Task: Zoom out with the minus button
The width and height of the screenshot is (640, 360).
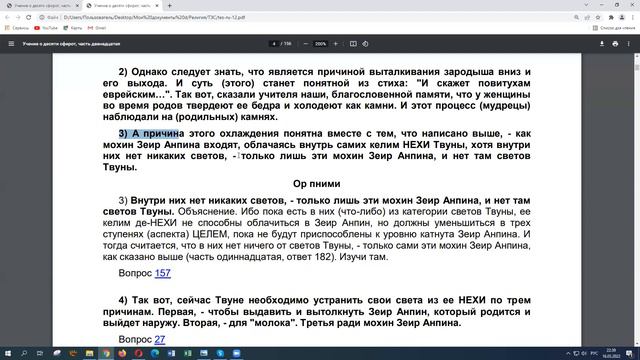Action: click(x=306, y=44)
